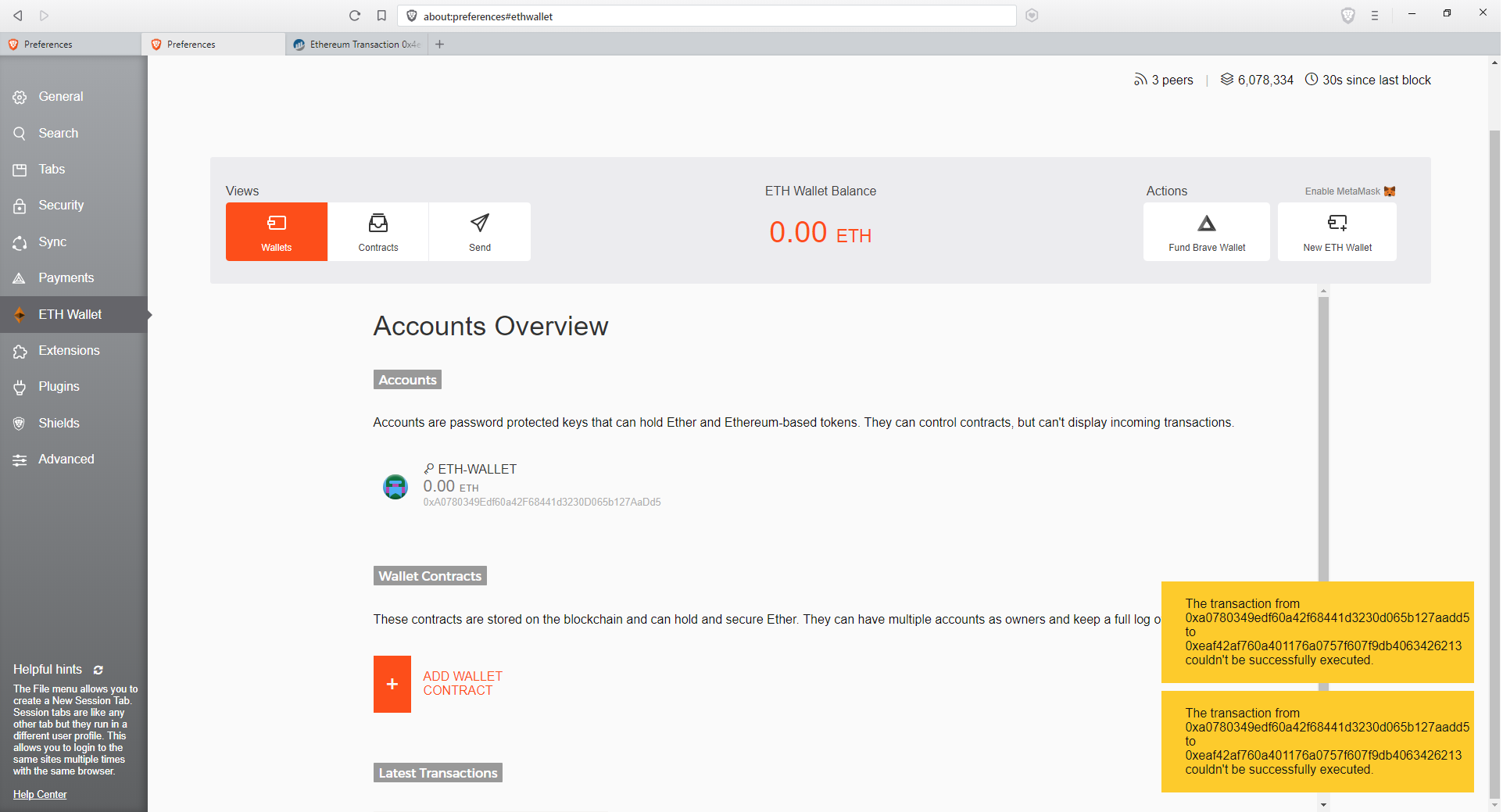Bookmark this page
The width and height of the screenshot is (1503, 812).
point(381,16)
